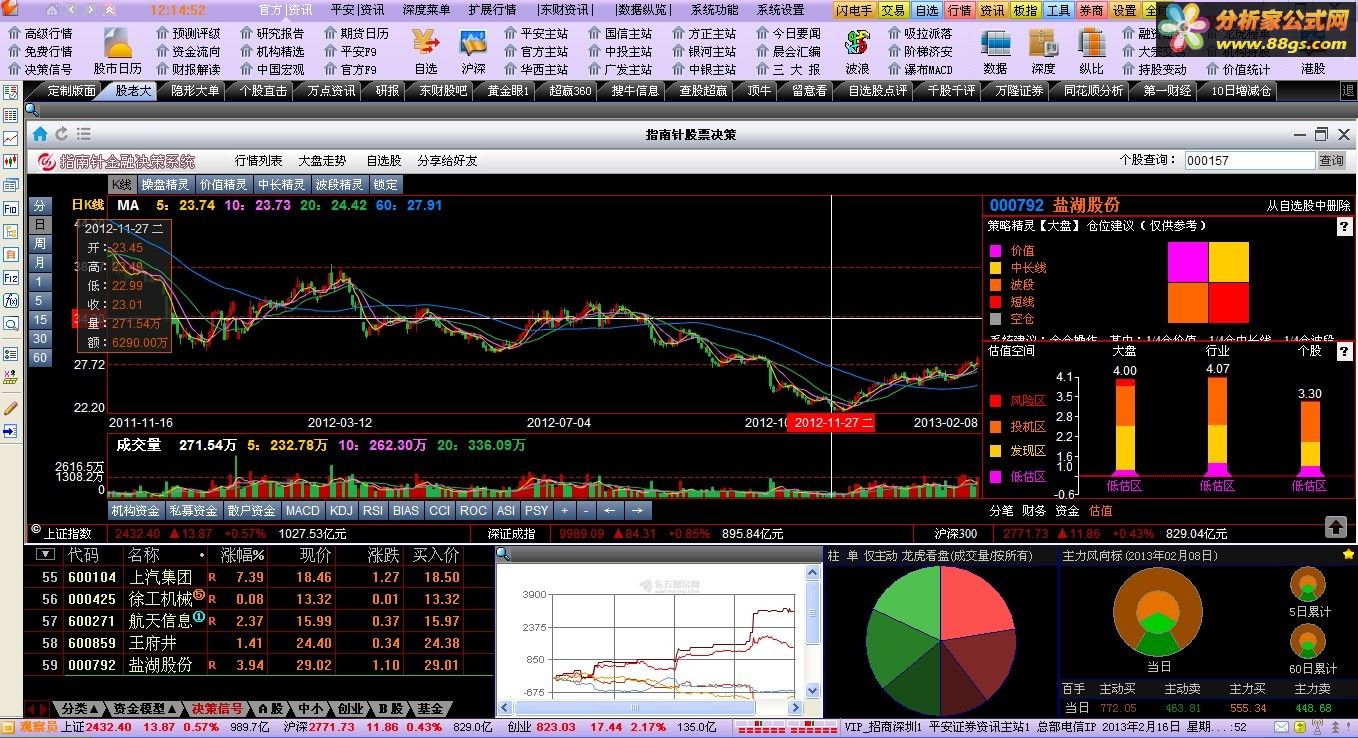Select the 60 minute period button
The image size is (1358, 738).
point(40,357)
